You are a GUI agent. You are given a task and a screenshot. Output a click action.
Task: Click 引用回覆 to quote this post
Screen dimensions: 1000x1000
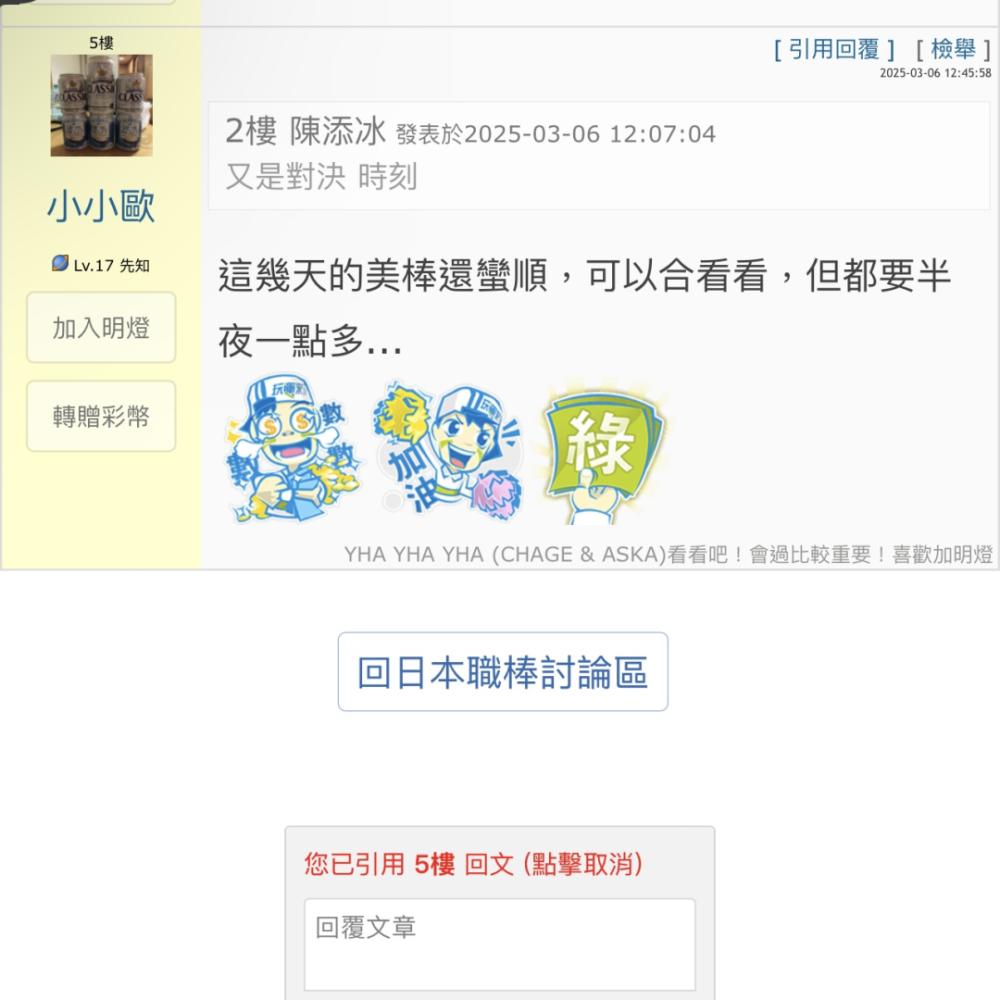834,49
